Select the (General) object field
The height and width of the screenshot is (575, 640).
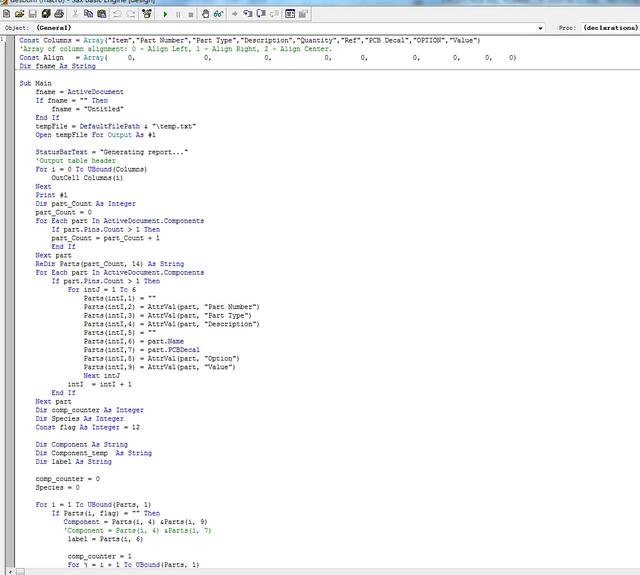(x=290, y=28)
